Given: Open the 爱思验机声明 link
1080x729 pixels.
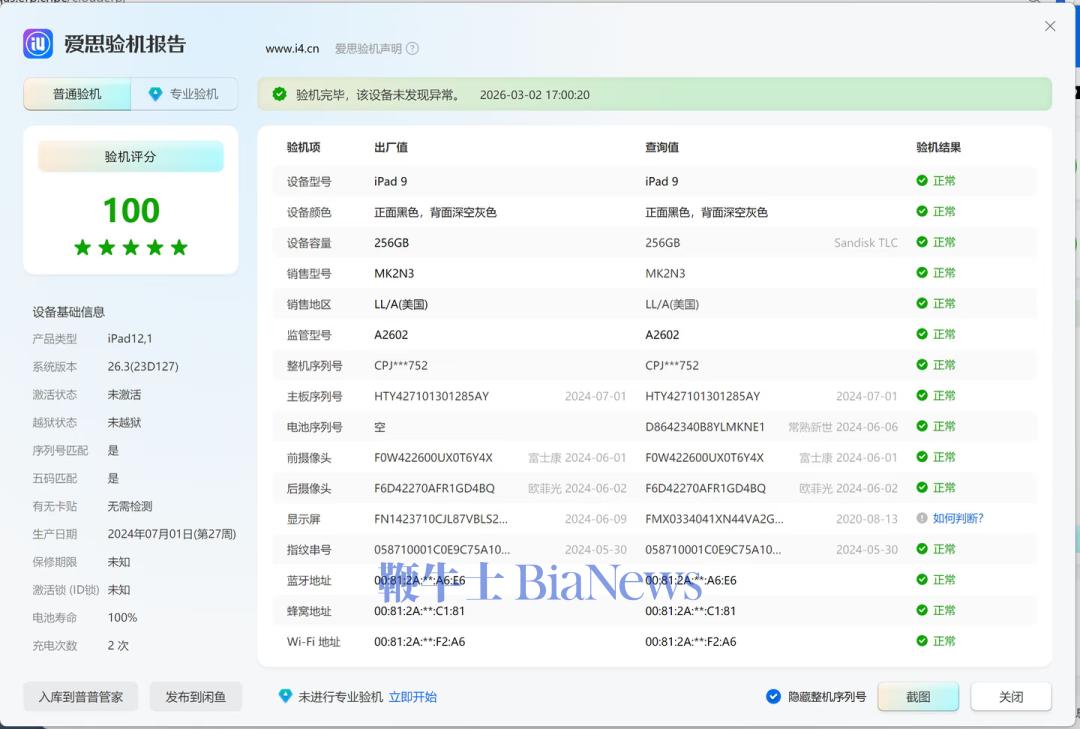Looking at the screenshot, I should [368, 48].
